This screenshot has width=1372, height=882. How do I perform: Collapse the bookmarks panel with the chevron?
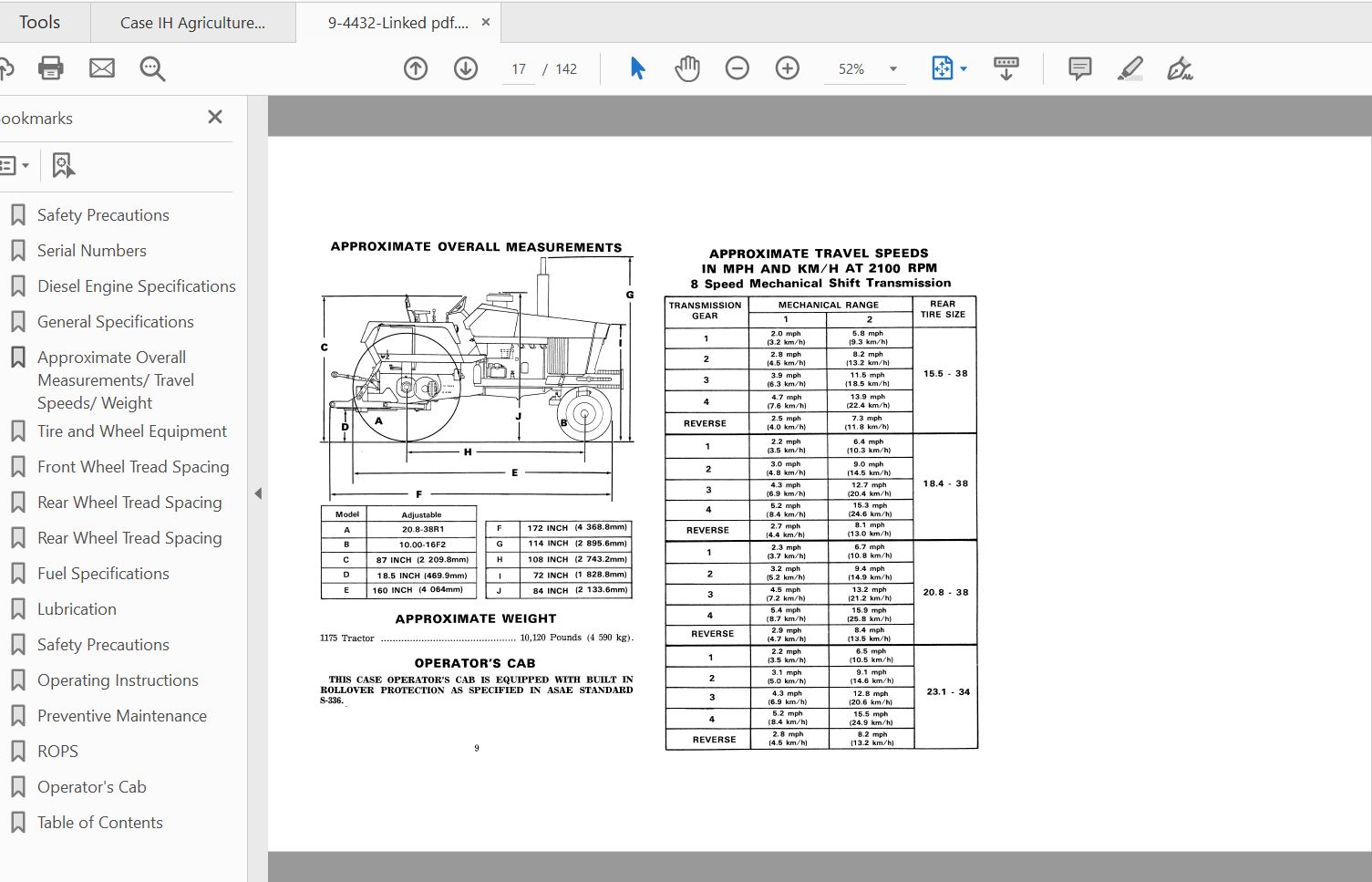258,493
